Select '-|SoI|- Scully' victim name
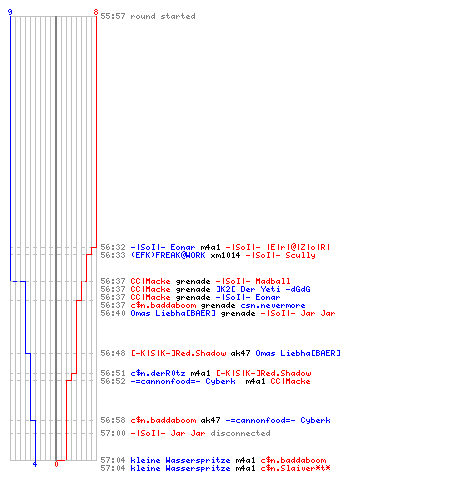This screenshot has height=500, width=450. tap(280, 255)
